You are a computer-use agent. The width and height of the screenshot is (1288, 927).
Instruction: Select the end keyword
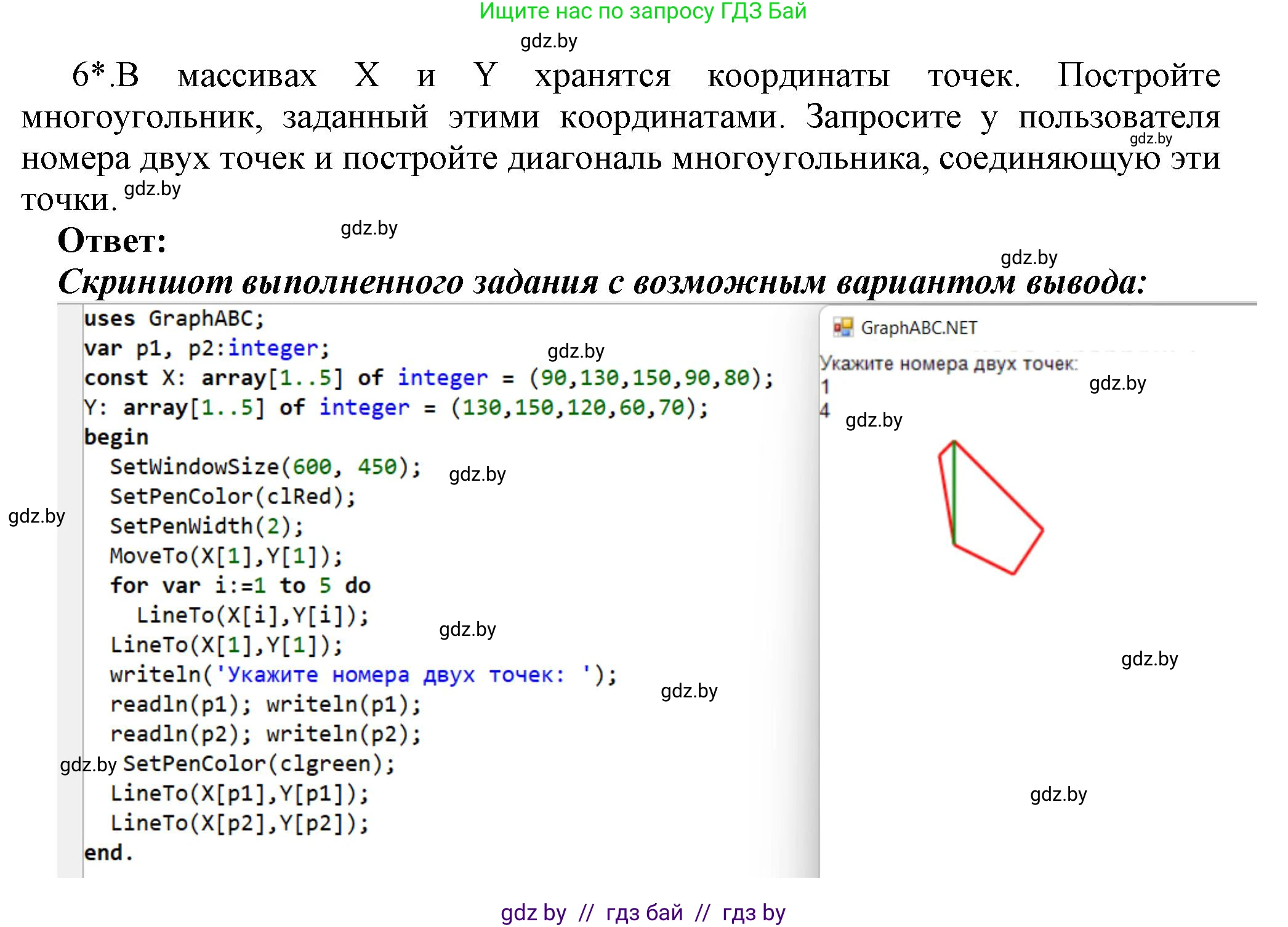tap(108, 851)
